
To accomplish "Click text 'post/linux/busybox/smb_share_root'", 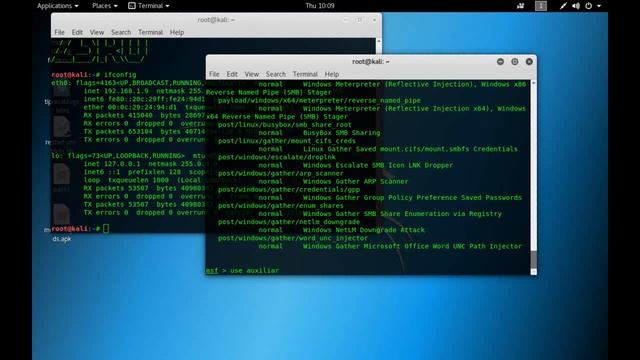I will (284, 125).
